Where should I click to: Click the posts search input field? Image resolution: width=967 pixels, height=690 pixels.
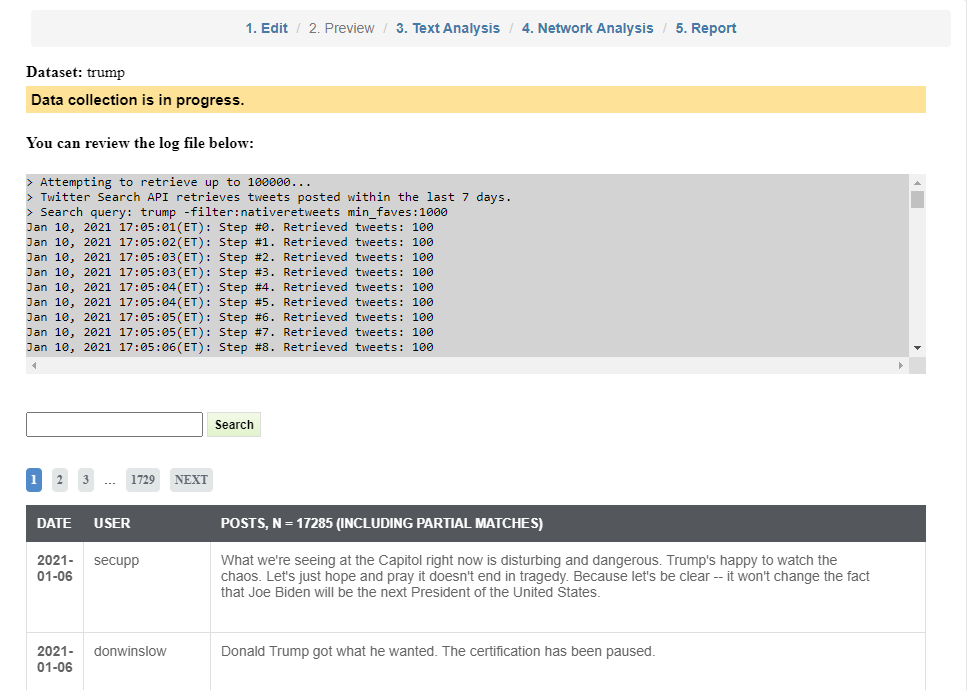pyautogui.click(x=114, y=425)
